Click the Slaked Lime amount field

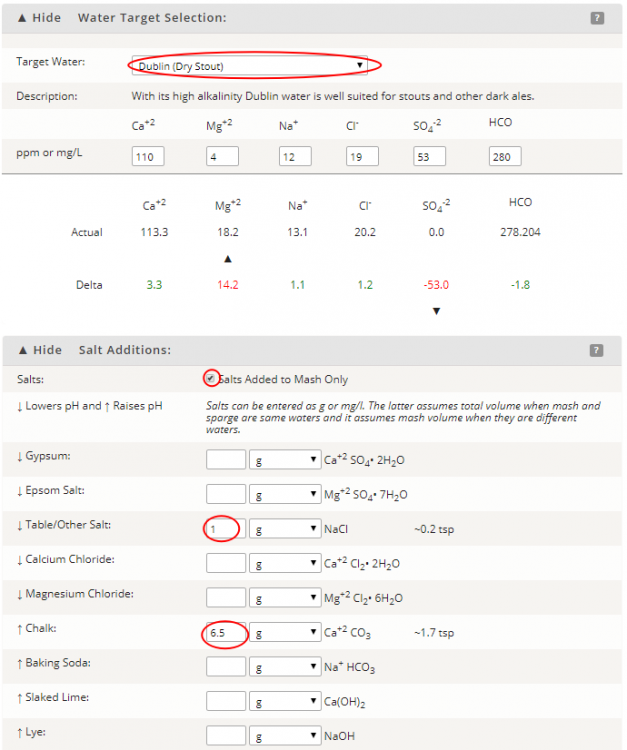225,701
